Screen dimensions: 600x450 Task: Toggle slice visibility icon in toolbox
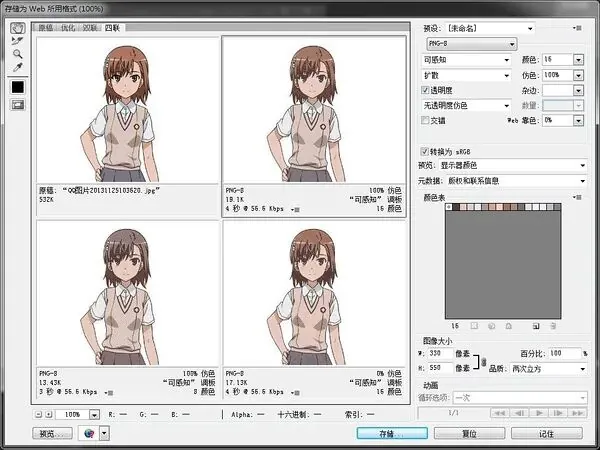point(18,104)
